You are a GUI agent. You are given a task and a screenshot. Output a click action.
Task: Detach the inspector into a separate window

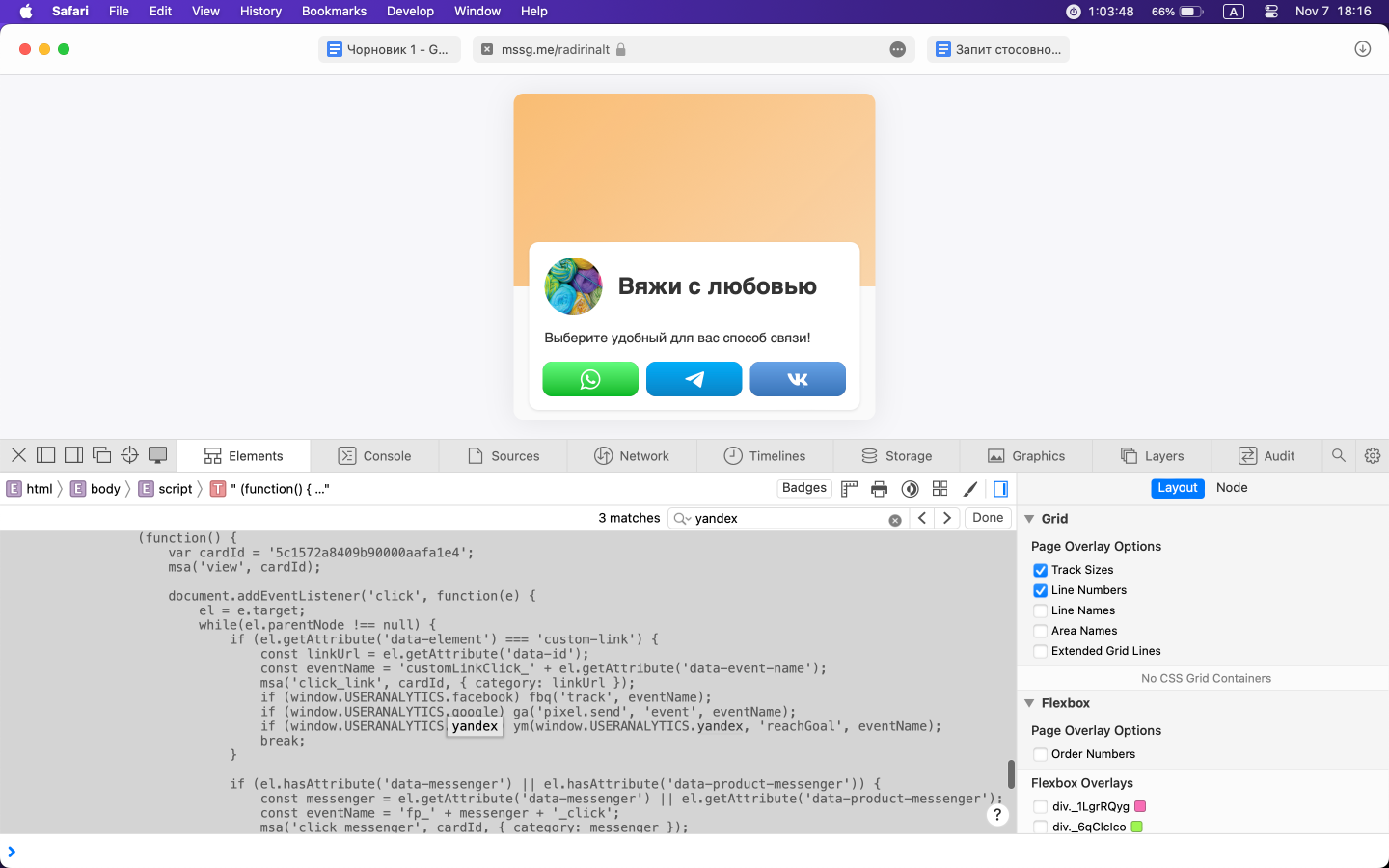[x=101, y=455]
